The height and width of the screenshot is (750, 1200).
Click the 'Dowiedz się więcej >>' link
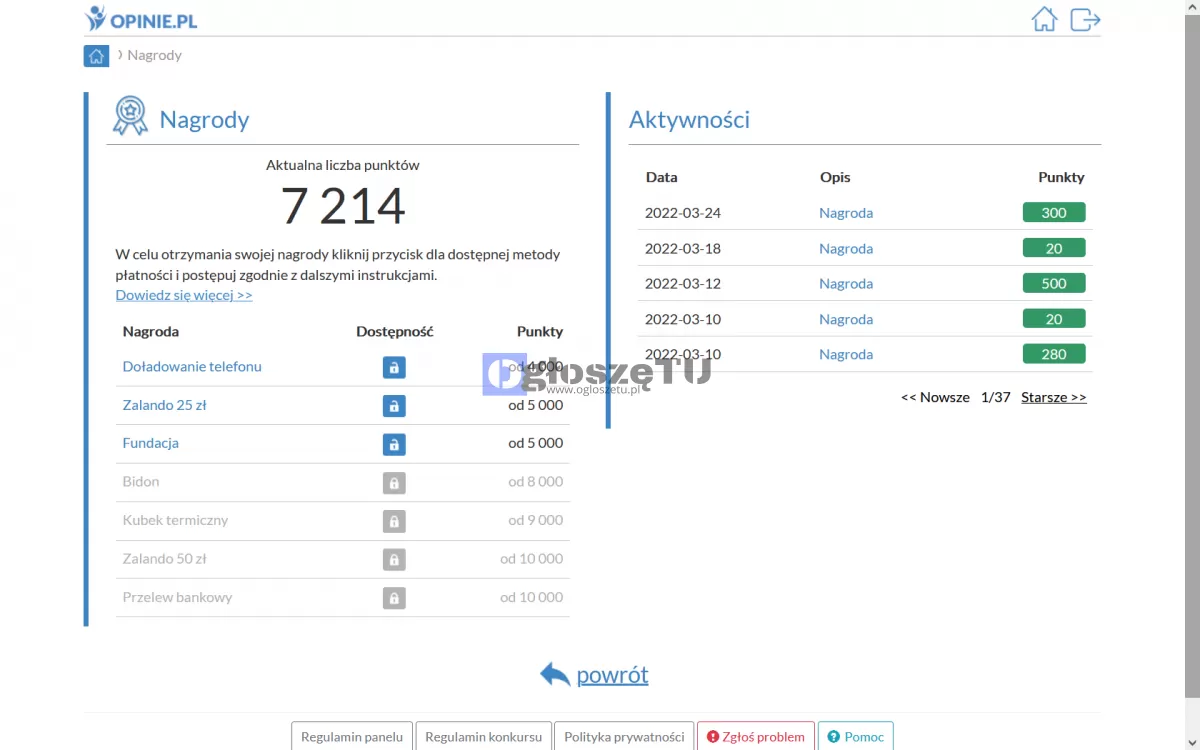click(184, 295)
